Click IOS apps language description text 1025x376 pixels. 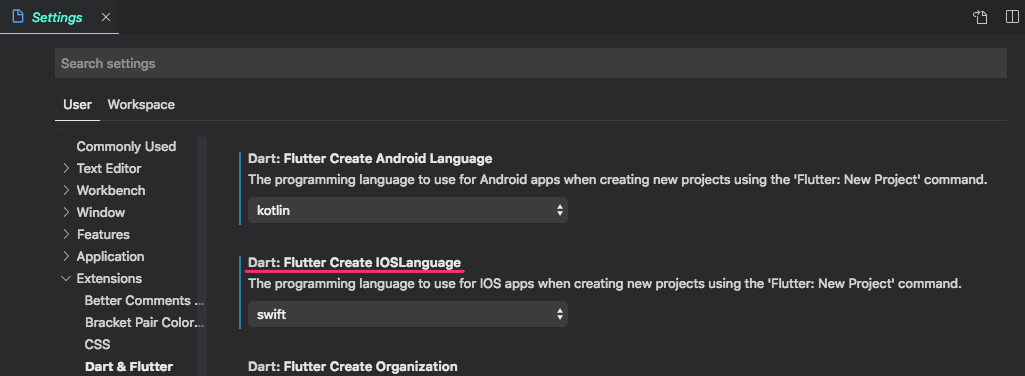point(605,284)
